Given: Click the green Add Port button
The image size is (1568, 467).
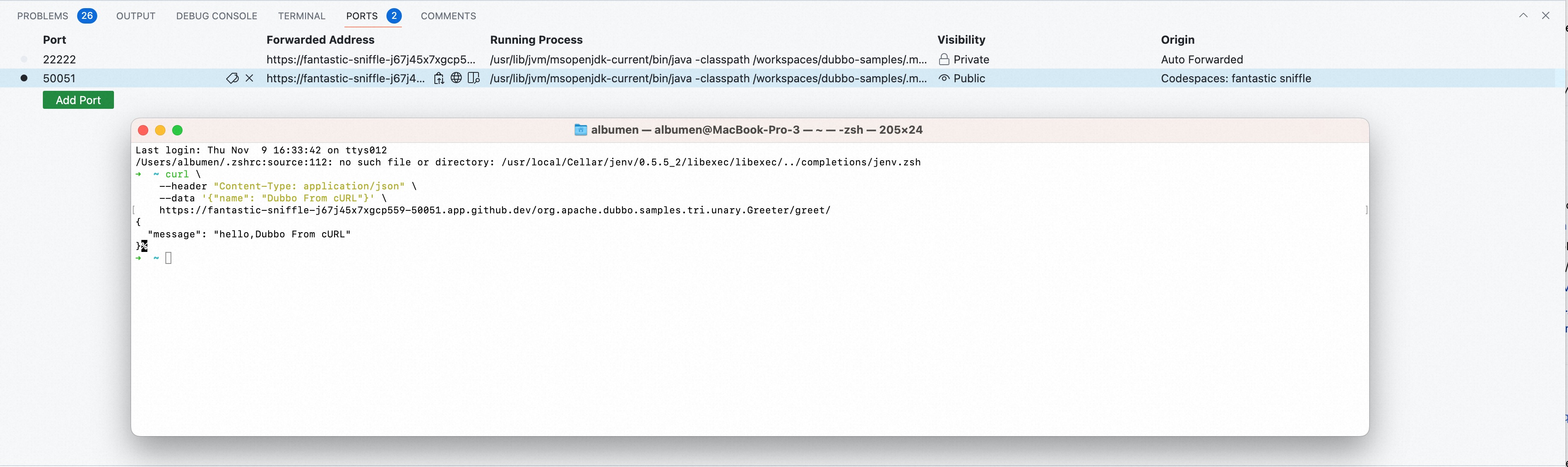Looking at the screenshot, I should pyautogui.click(x=78, y=100).
